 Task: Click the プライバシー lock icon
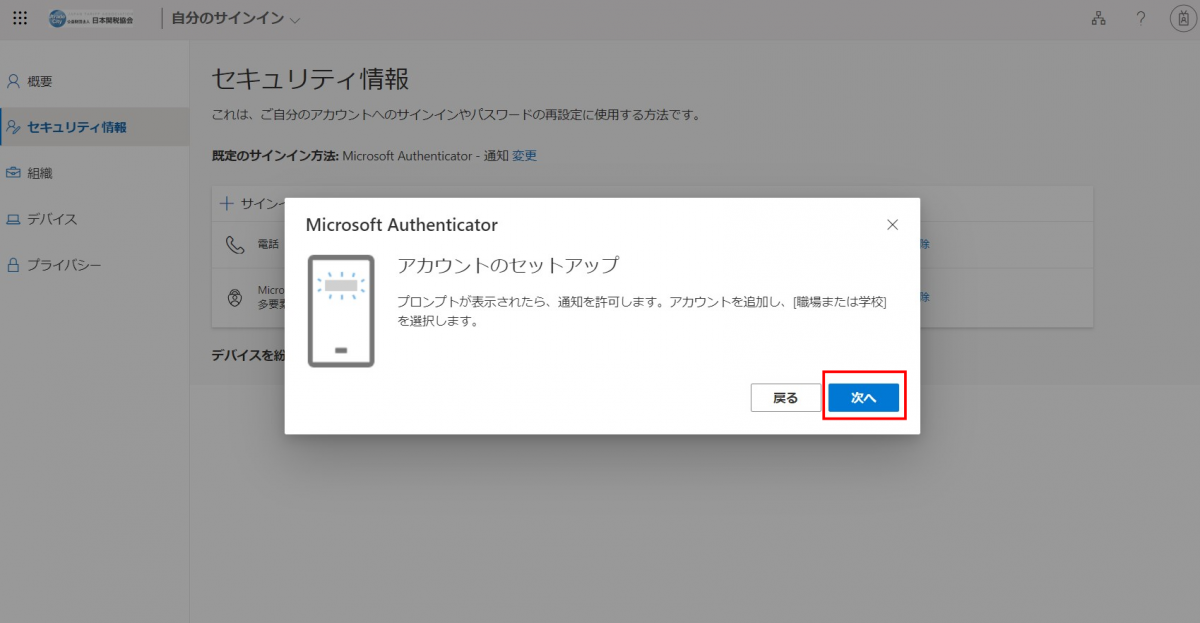click(x=13, y=265)
